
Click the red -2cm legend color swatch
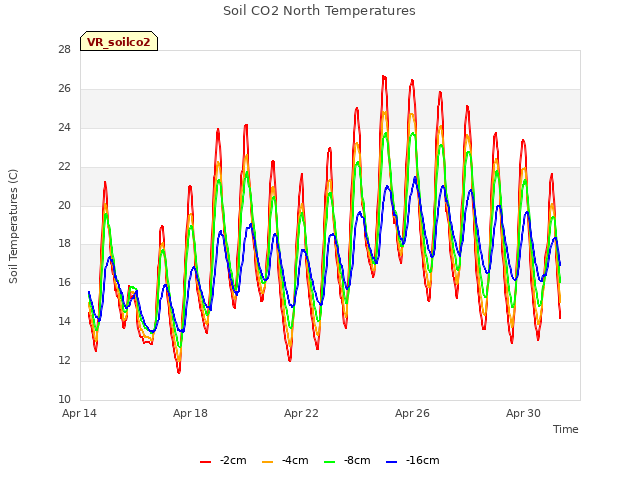pyautogui.click(x=205, y=462)
